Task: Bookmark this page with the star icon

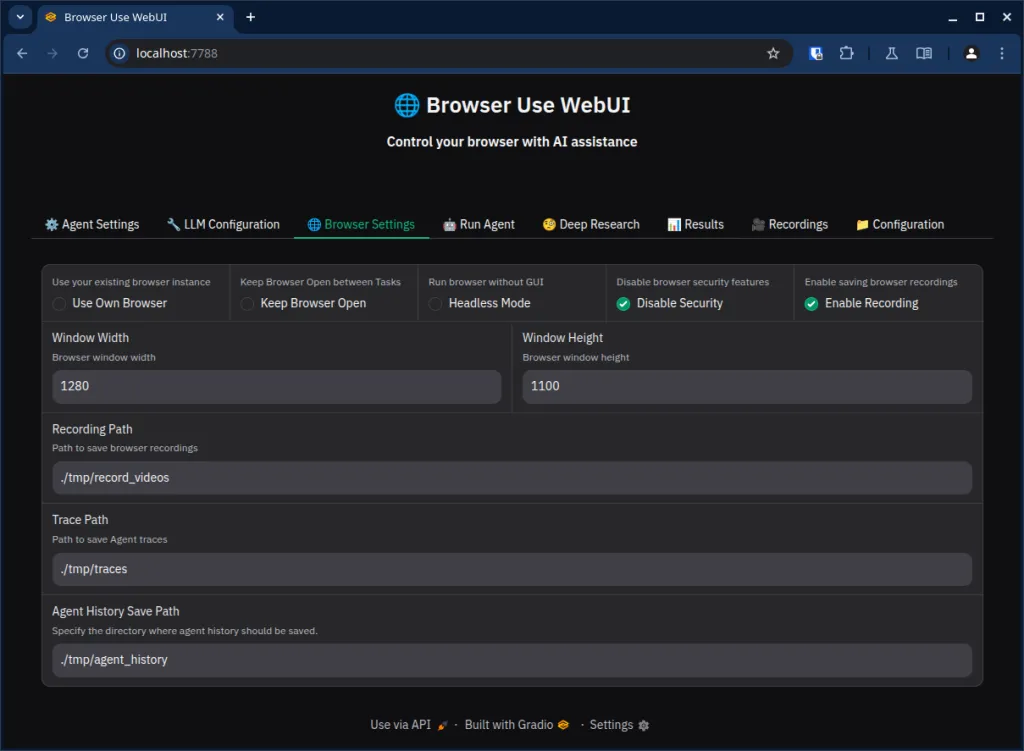Action: click(773, 54)
